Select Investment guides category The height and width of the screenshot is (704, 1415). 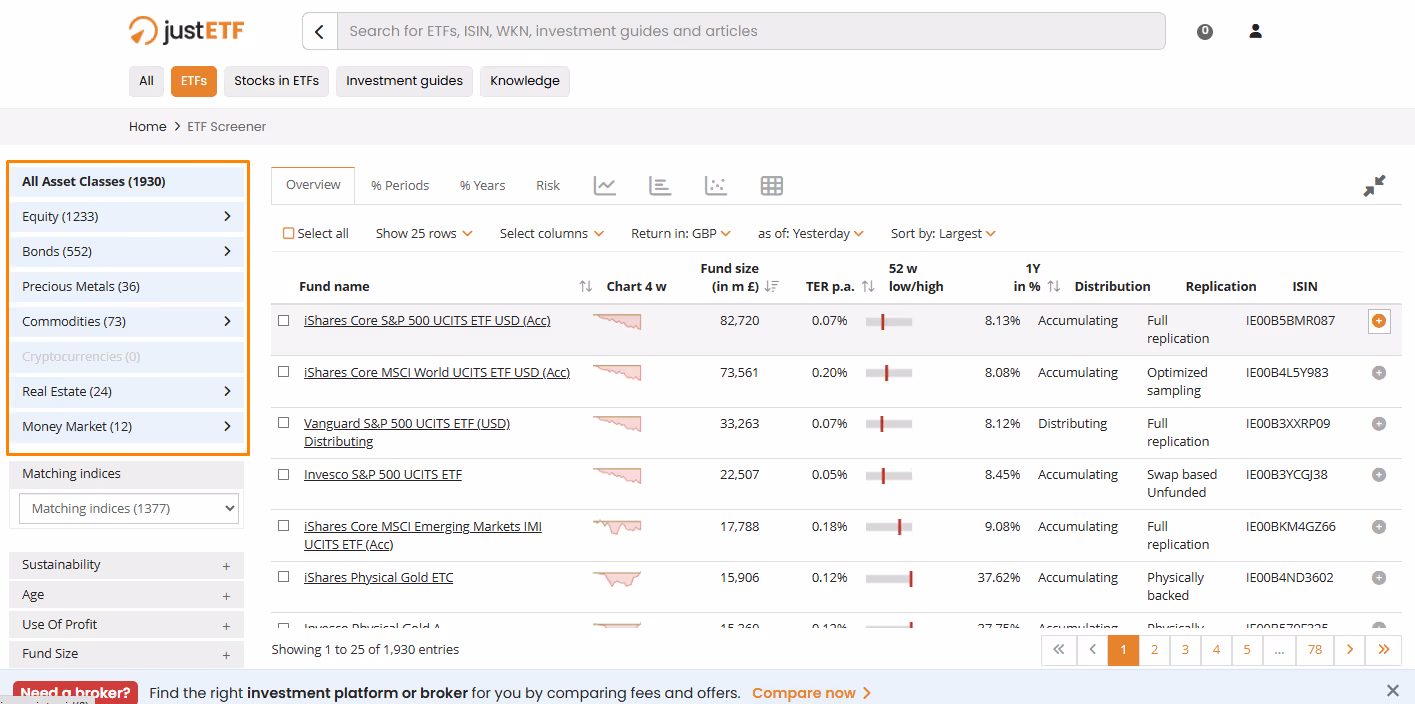[x=405, y=81]
